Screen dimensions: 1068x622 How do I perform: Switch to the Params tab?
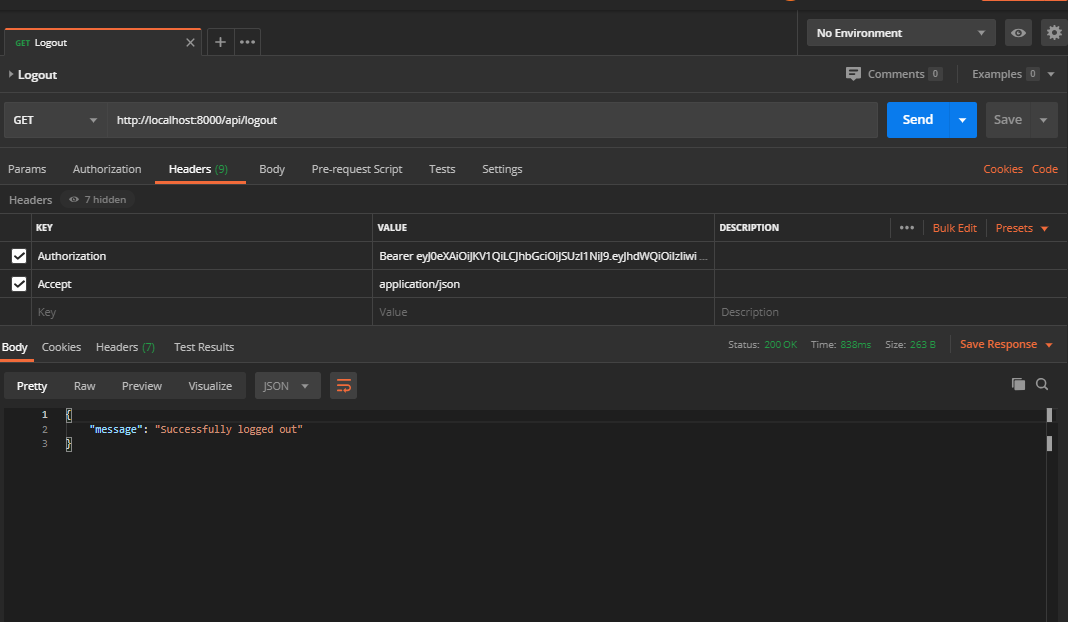click(27, 169)
